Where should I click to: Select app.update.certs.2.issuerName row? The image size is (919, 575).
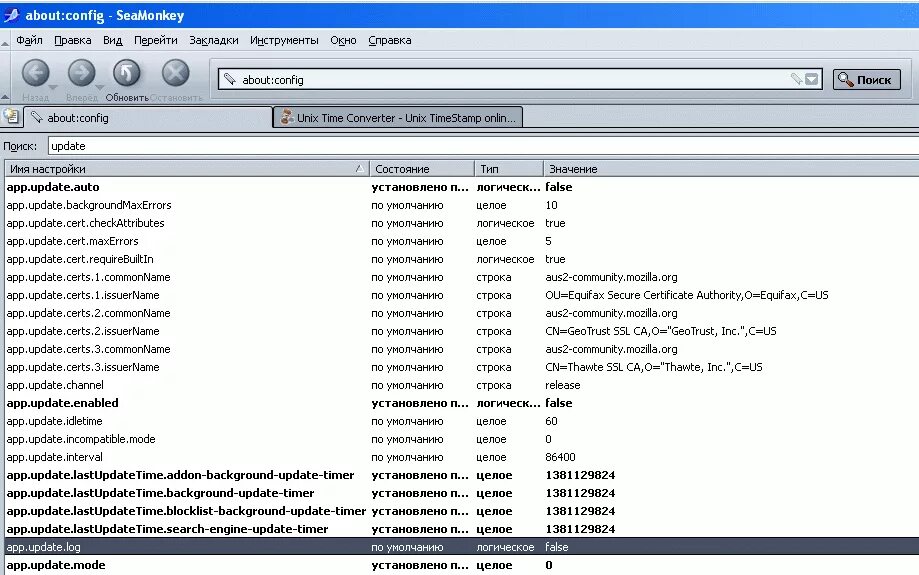[462, 331]
